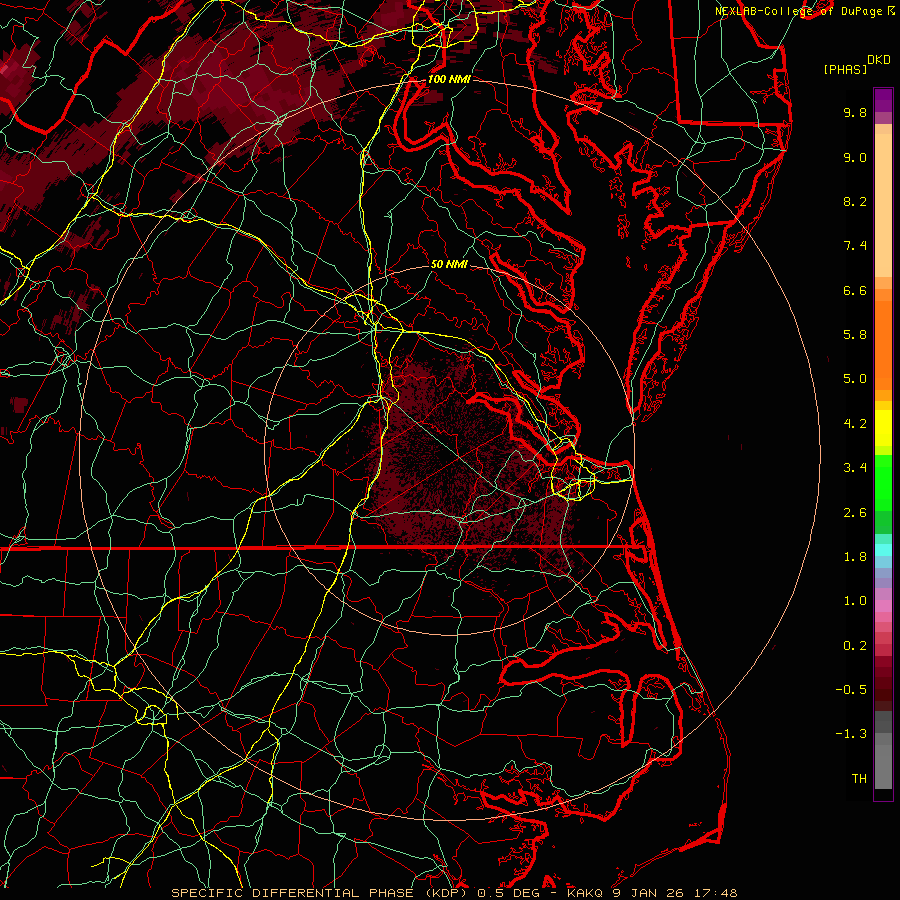900x900 pixels.
Task: Click the -0.5 value on the scale
Action: click(851, 689)
